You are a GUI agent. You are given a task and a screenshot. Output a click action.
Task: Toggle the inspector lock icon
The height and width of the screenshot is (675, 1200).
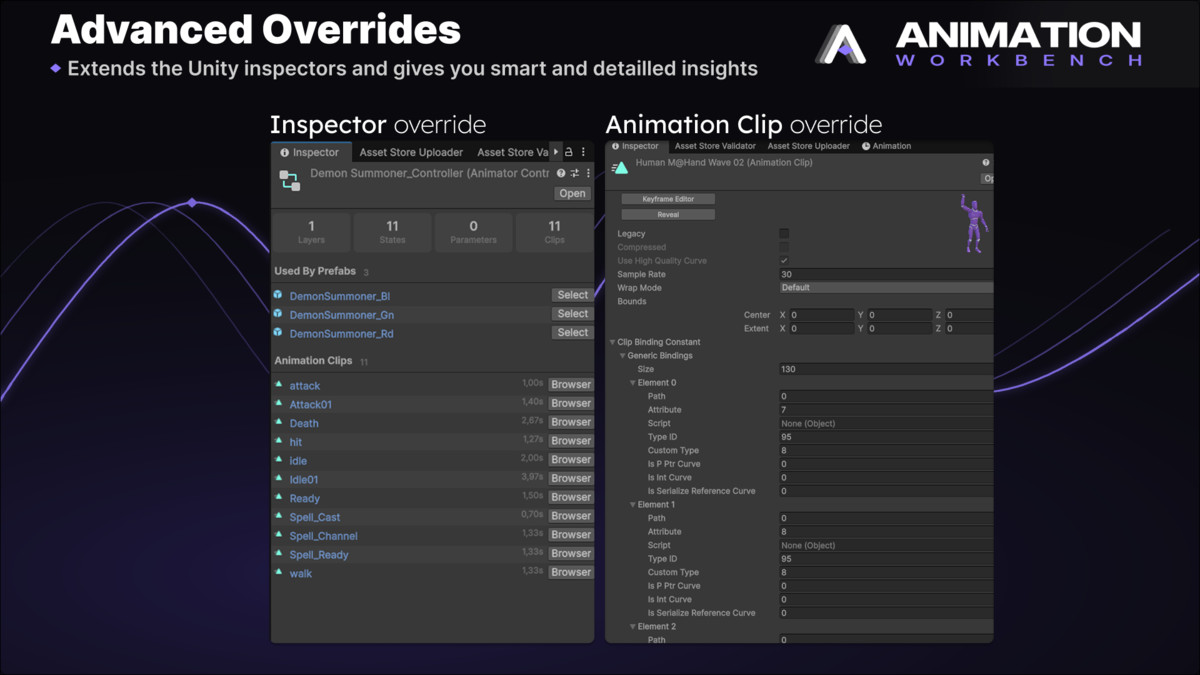[x=569, y=152]
